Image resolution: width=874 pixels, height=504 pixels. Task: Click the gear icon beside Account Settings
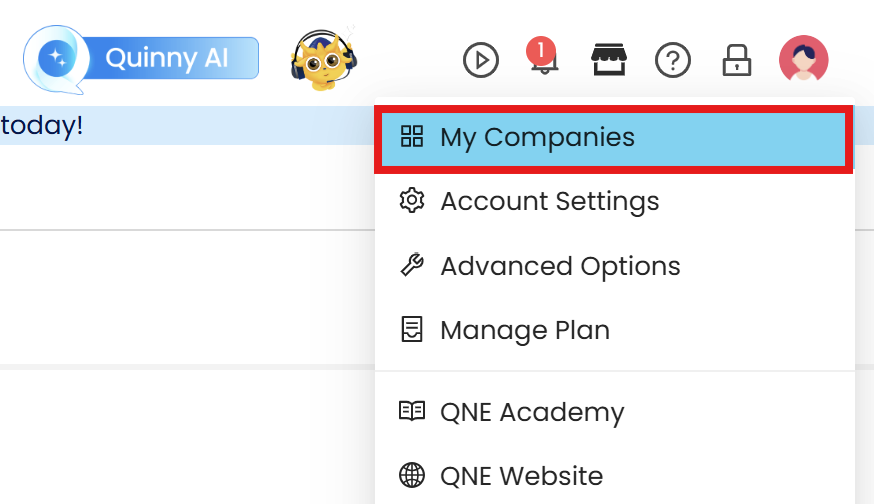(x=411, y=201)
